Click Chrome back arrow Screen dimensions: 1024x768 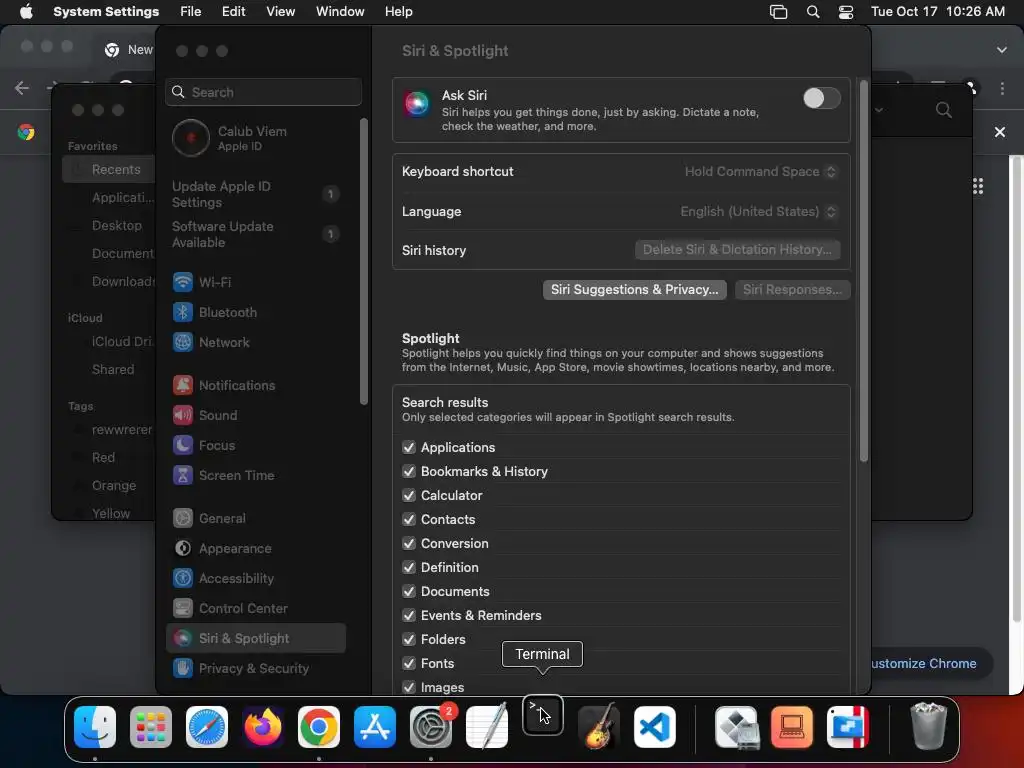pos(22,88)
